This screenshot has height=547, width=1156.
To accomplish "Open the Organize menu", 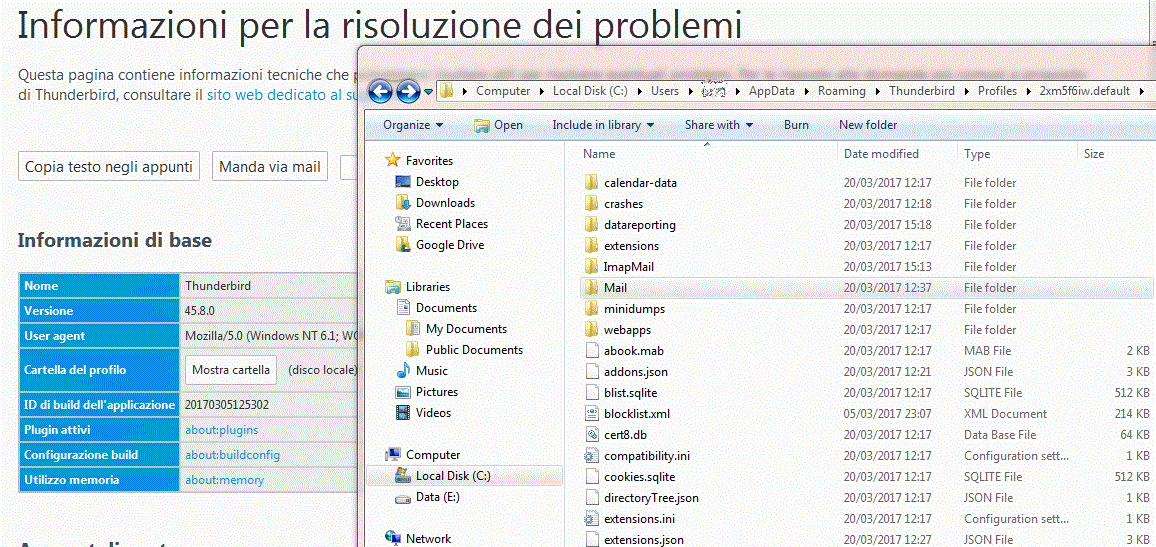I will point(413,125).
